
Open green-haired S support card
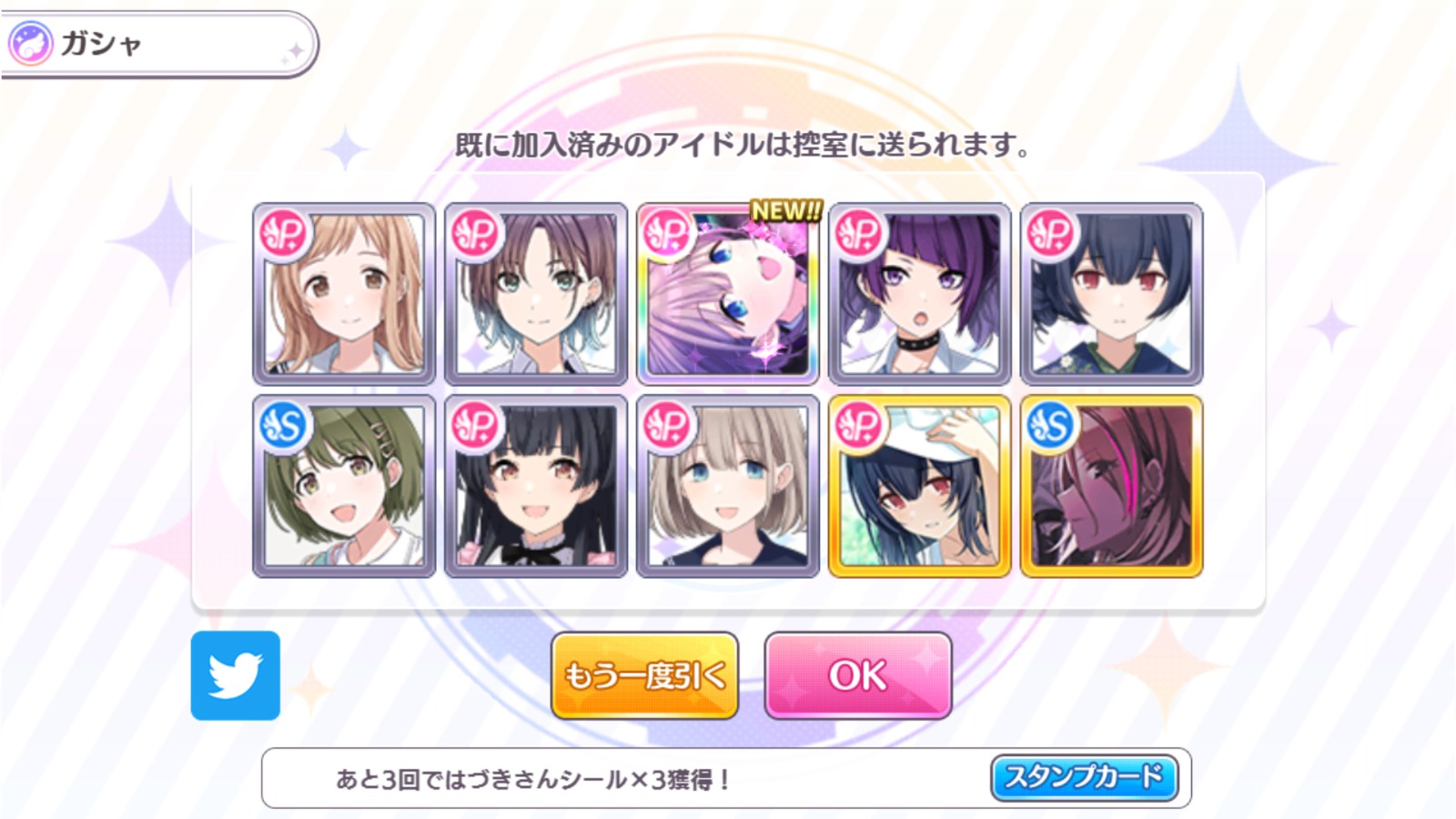pyautogui.click(x=344, y=486)
